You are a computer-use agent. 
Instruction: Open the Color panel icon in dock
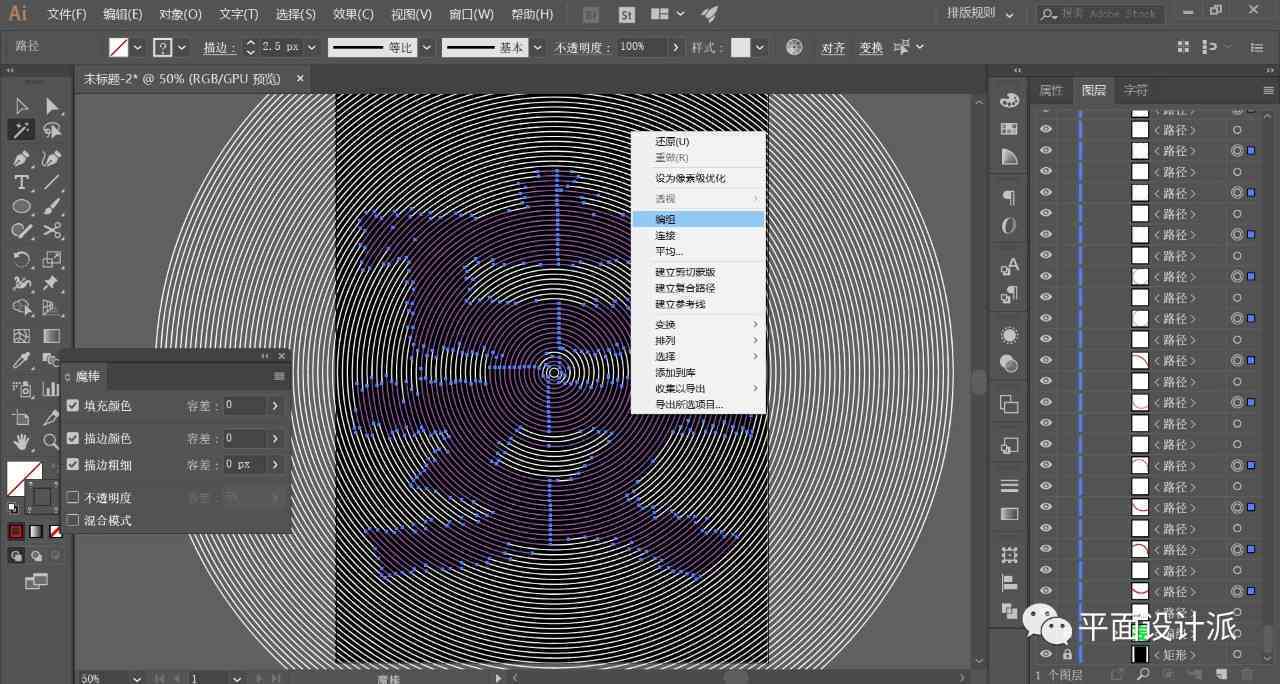1009,101
